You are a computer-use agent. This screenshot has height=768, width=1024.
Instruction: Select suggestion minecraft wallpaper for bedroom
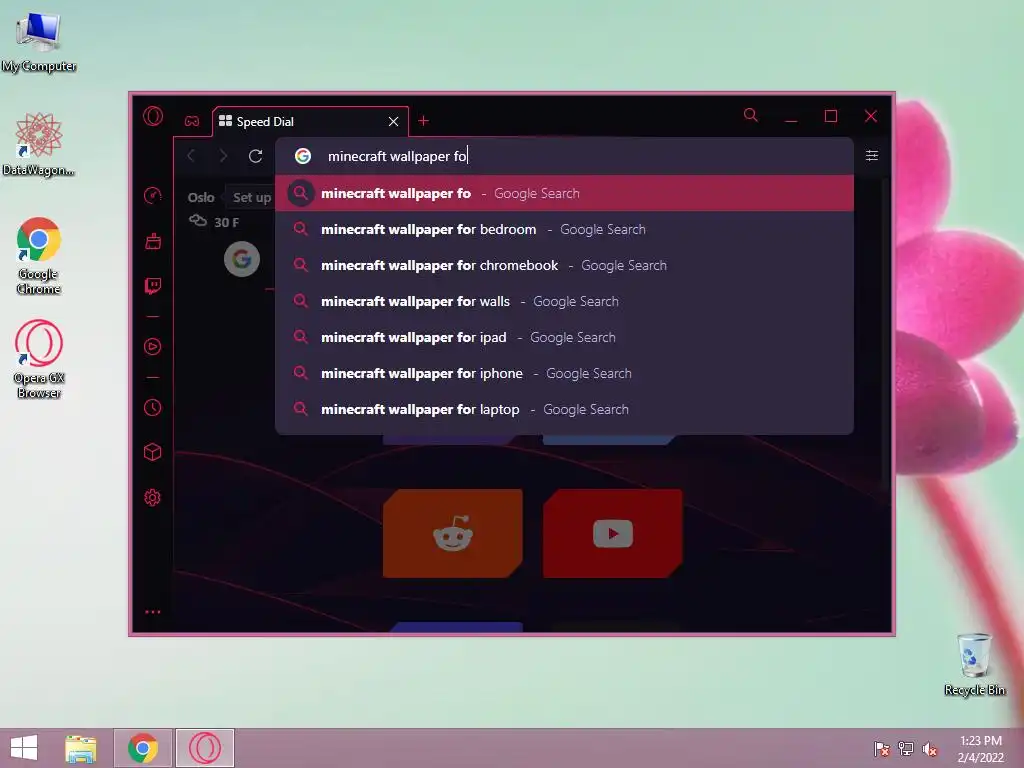point(564,229)
